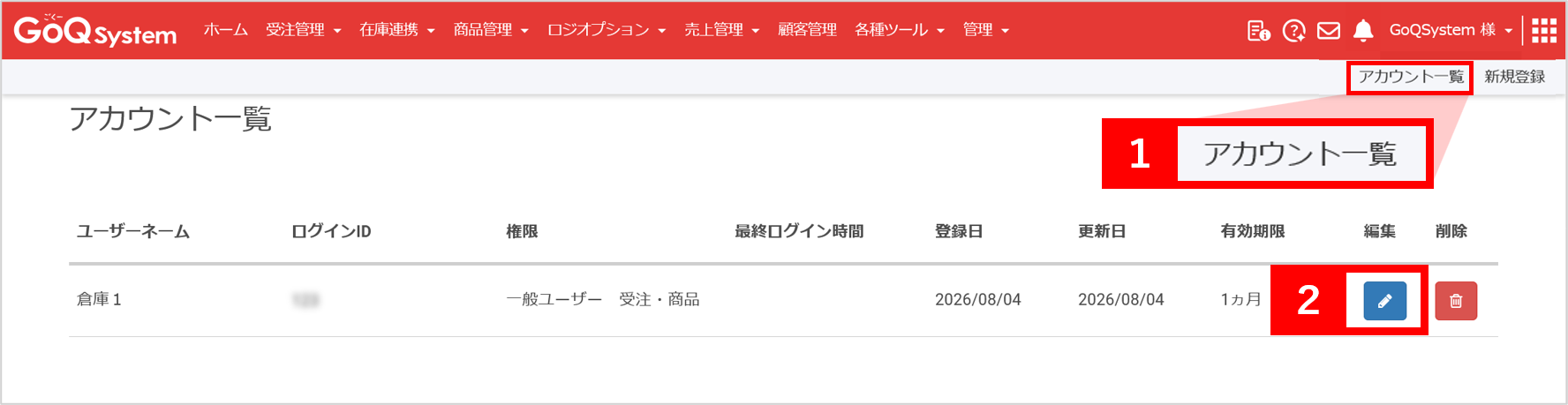Image resolution: width=1568 pixels, height=405 pixels.
Task: Open the 売上管理 dropdown menu
Action: [721, 30]
